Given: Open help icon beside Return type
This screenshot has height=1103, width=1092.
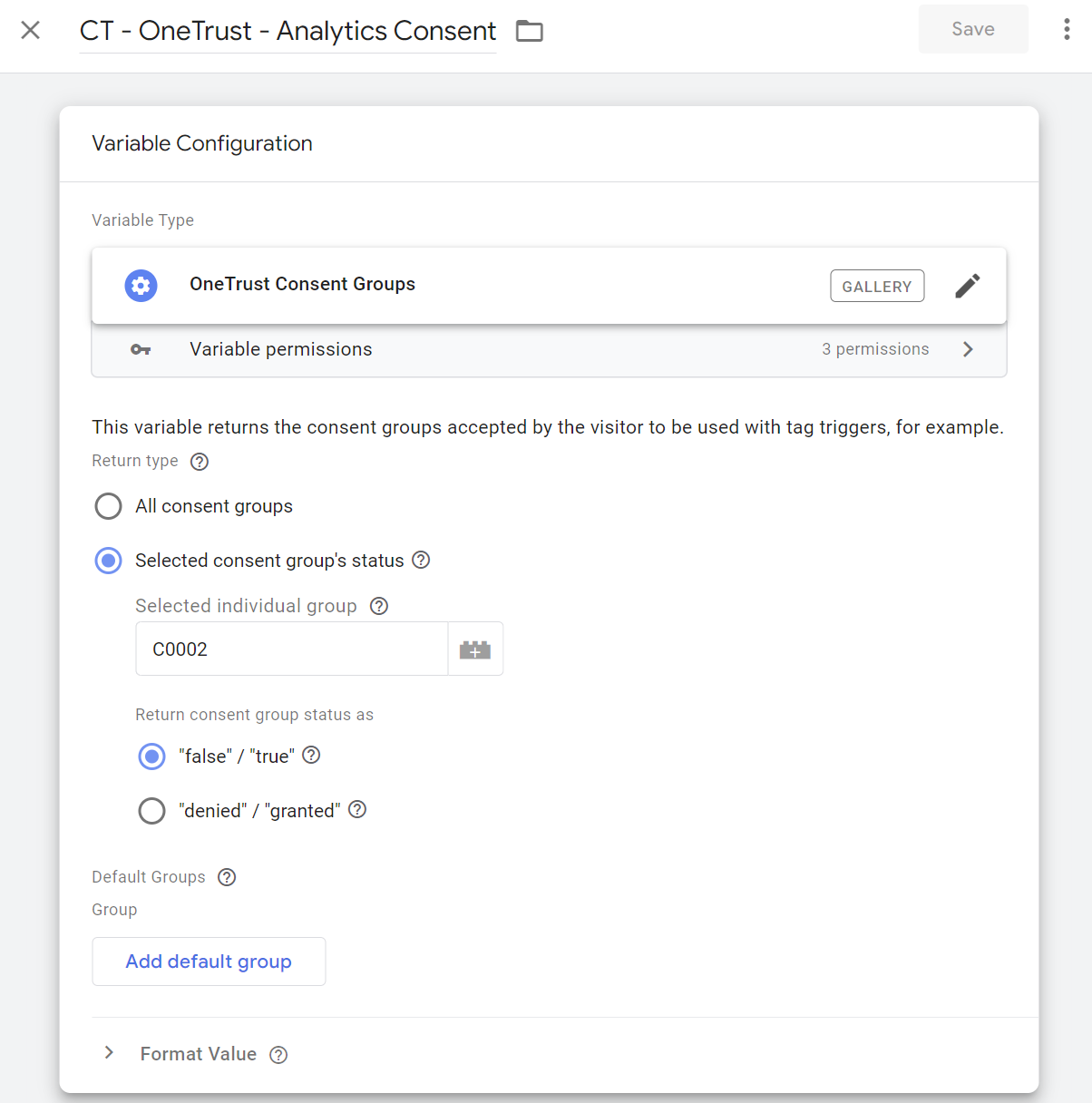Looking at the screenshot, I should click(x=200, y=462).
